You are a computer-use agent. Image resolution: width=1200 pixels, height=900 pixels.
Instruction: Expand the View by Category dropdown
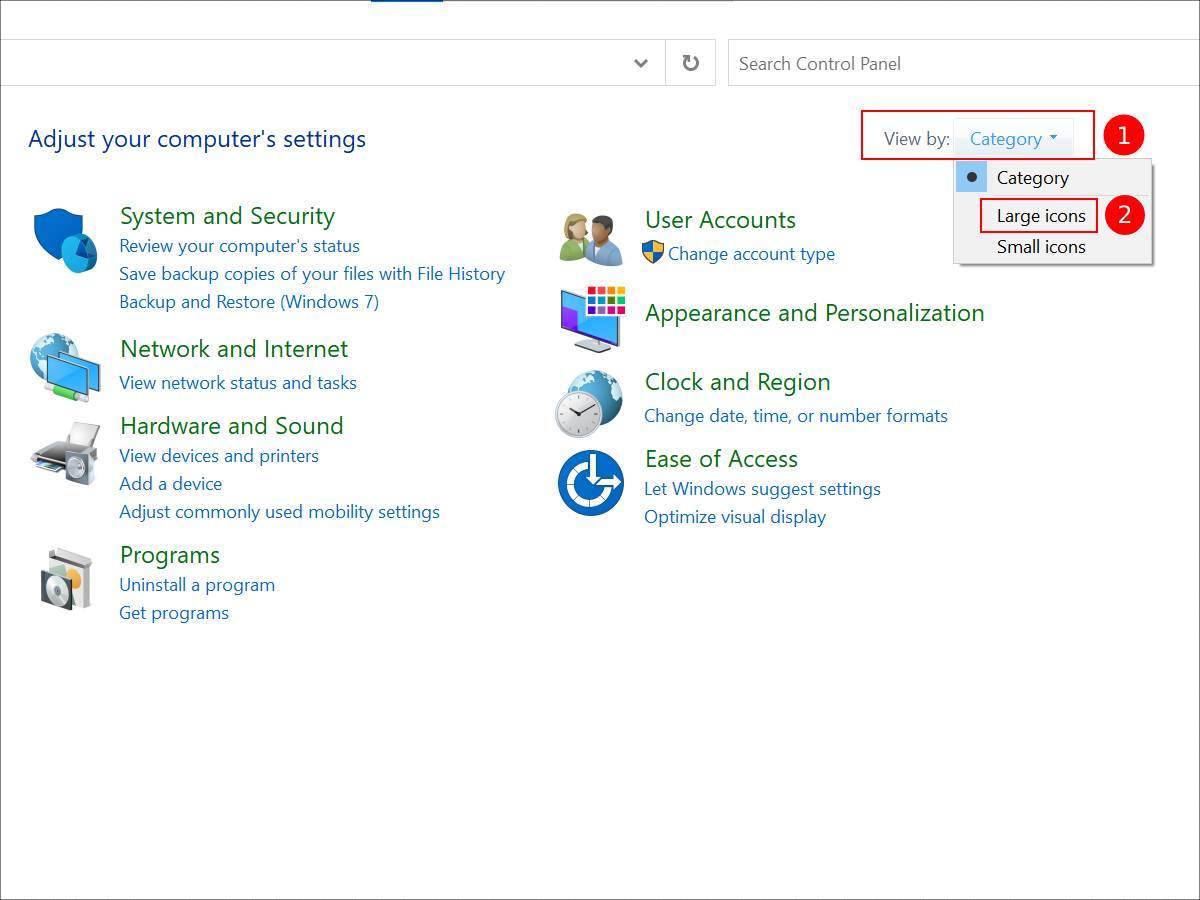(x=1012, y=139)
